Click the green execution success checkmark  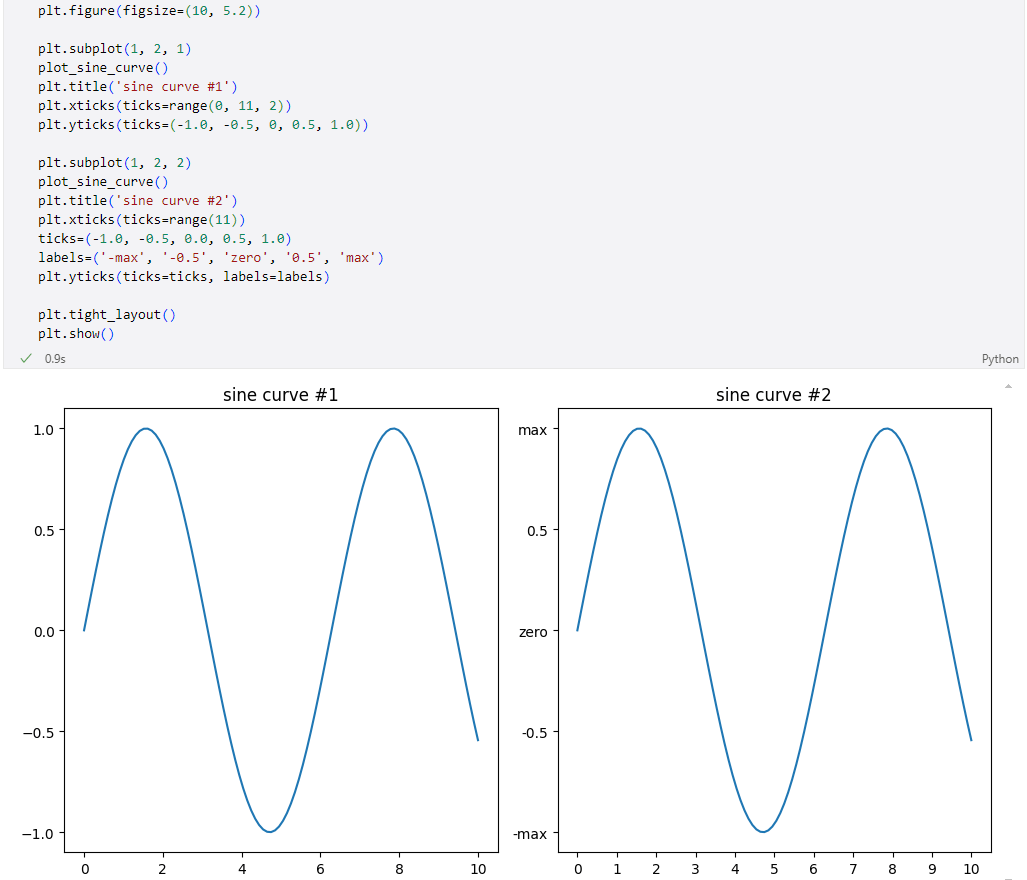[26, 358]
